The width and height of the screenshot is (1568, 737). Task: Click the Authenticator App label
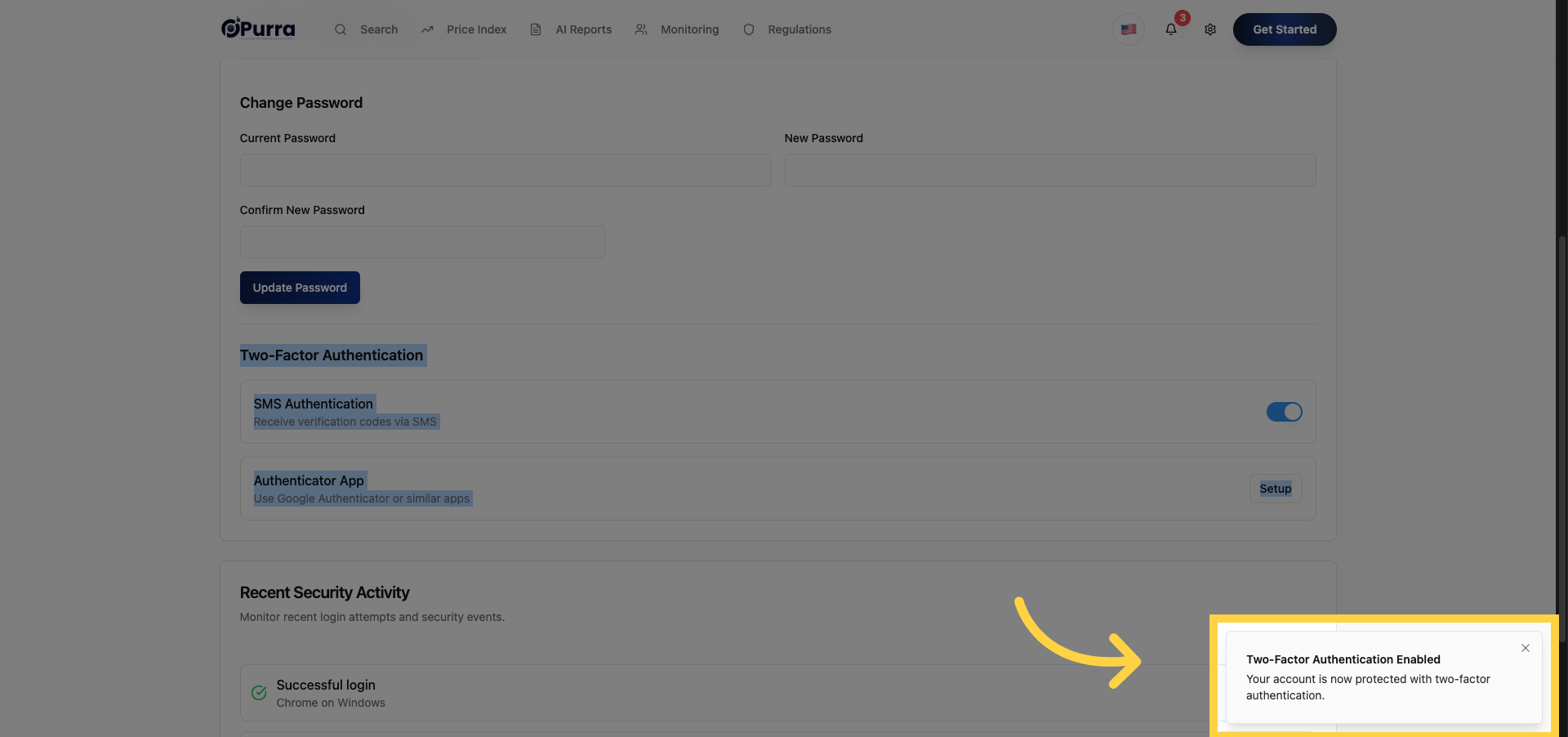point(309,480)
